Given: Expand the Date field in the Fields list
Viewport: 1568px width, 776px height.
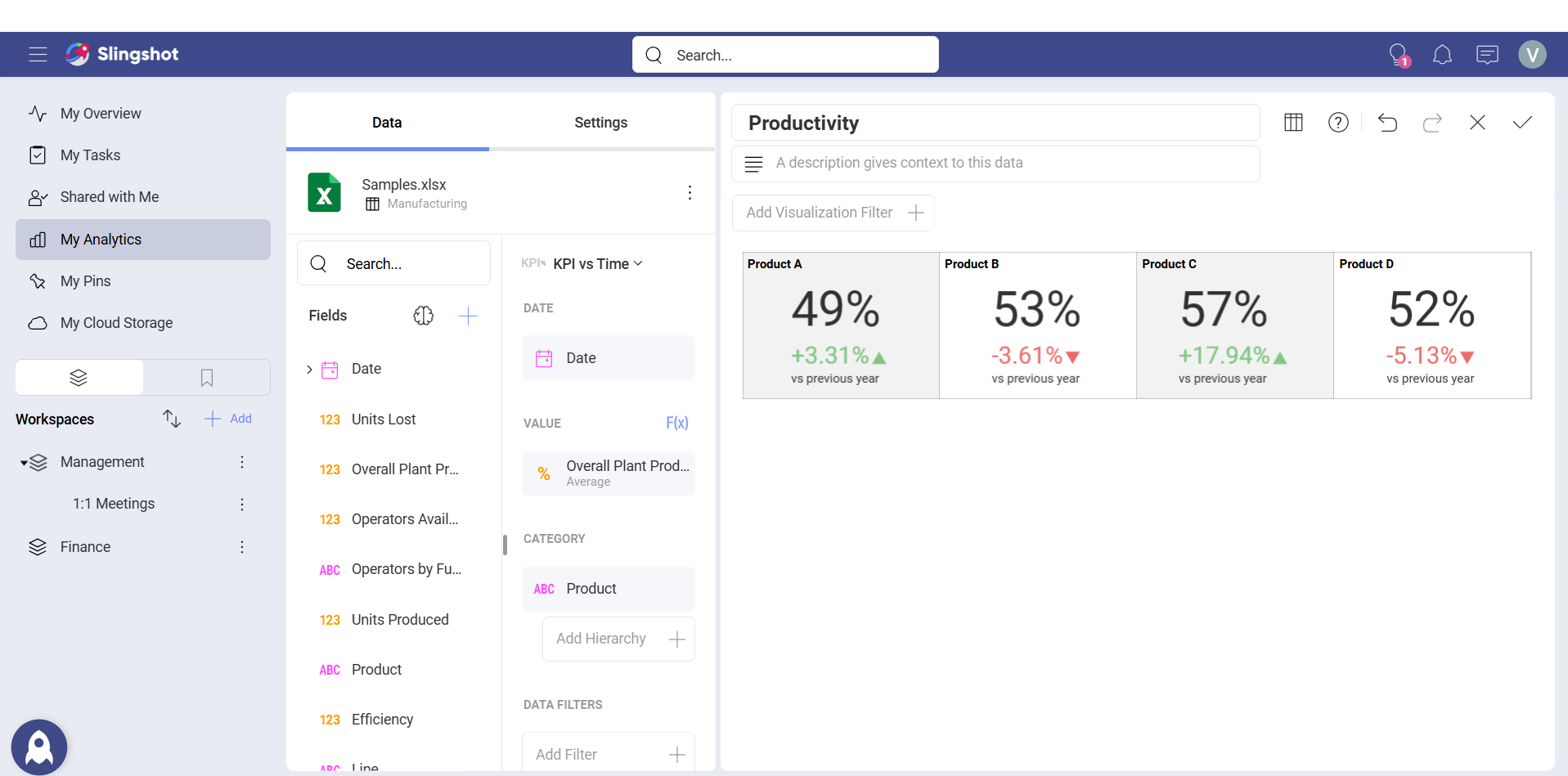Looking at the screenshot, I should click(308, 369).
